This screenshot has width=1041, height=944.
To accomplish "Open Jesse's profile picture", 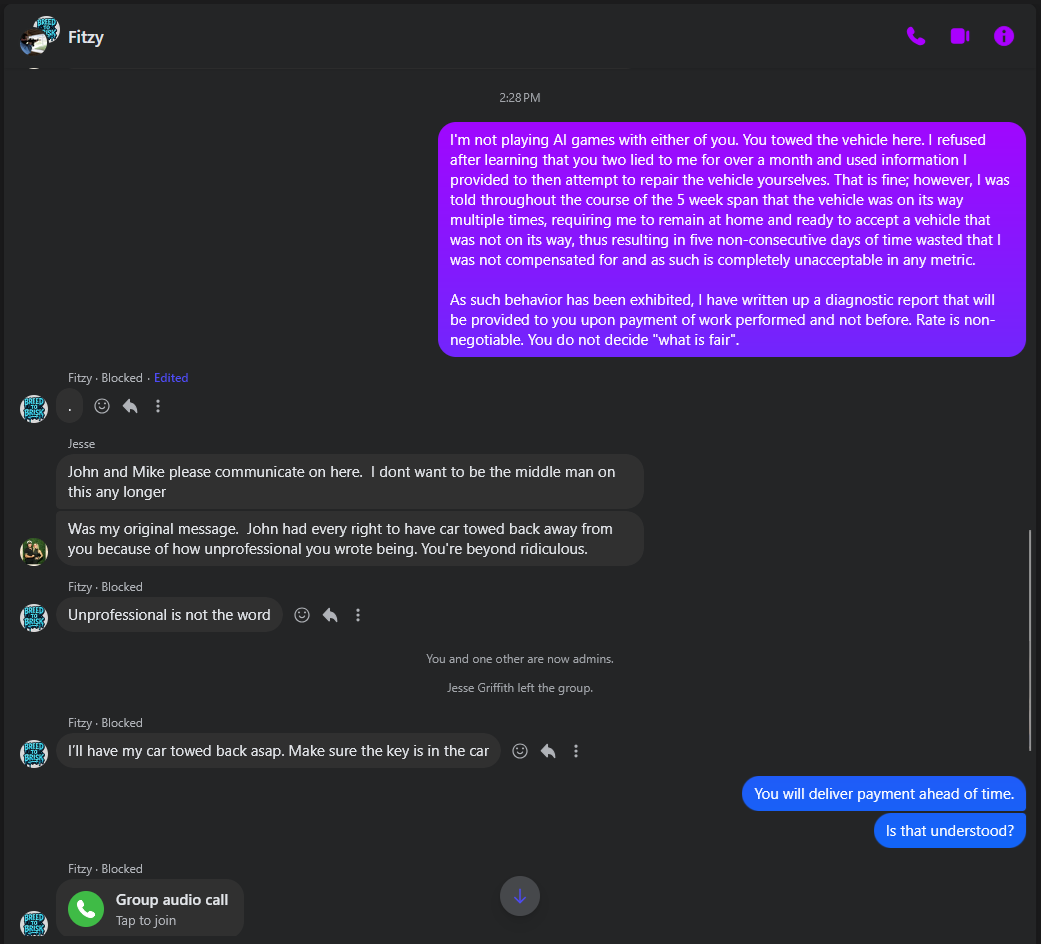I will pyautogui.click(x=34, y=552).
